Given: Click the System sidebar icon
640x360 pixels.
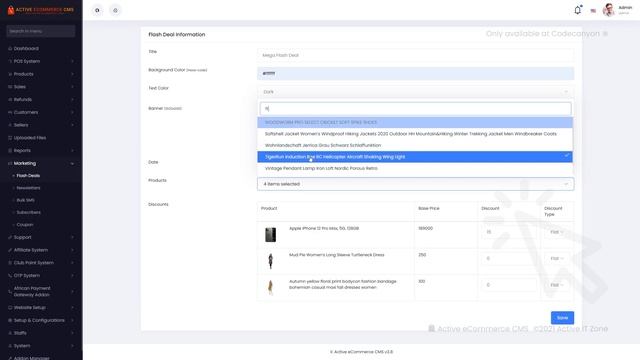Looking at the screenshot, I should click(10, 346).
